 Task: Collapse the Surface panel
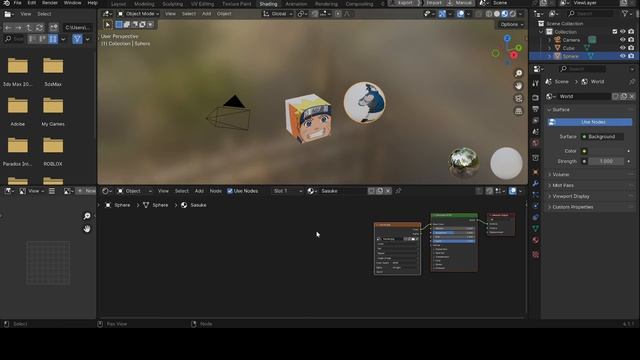(x=560, y=110)
